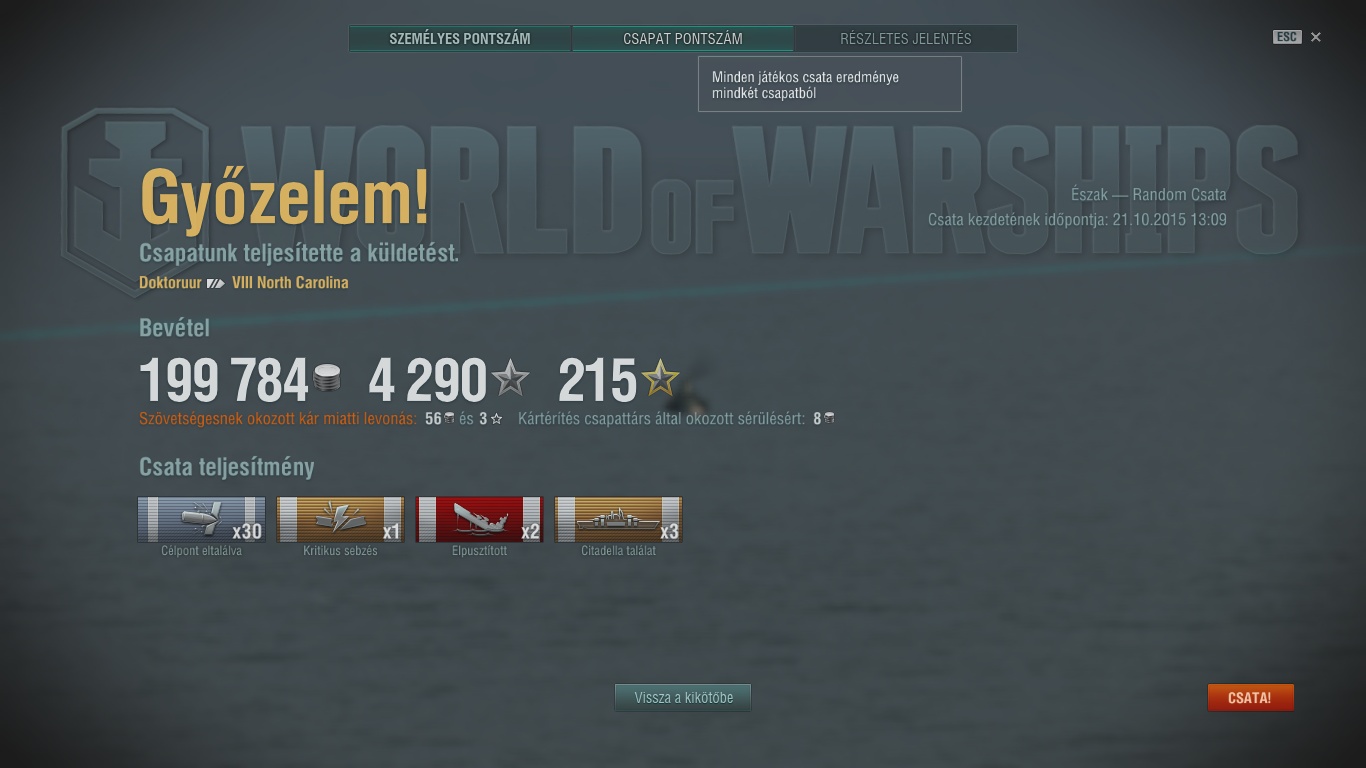Viewport: 1366px width, 768px height.
Task: Click the tooltip about all players' results
Action: point(830,84)
